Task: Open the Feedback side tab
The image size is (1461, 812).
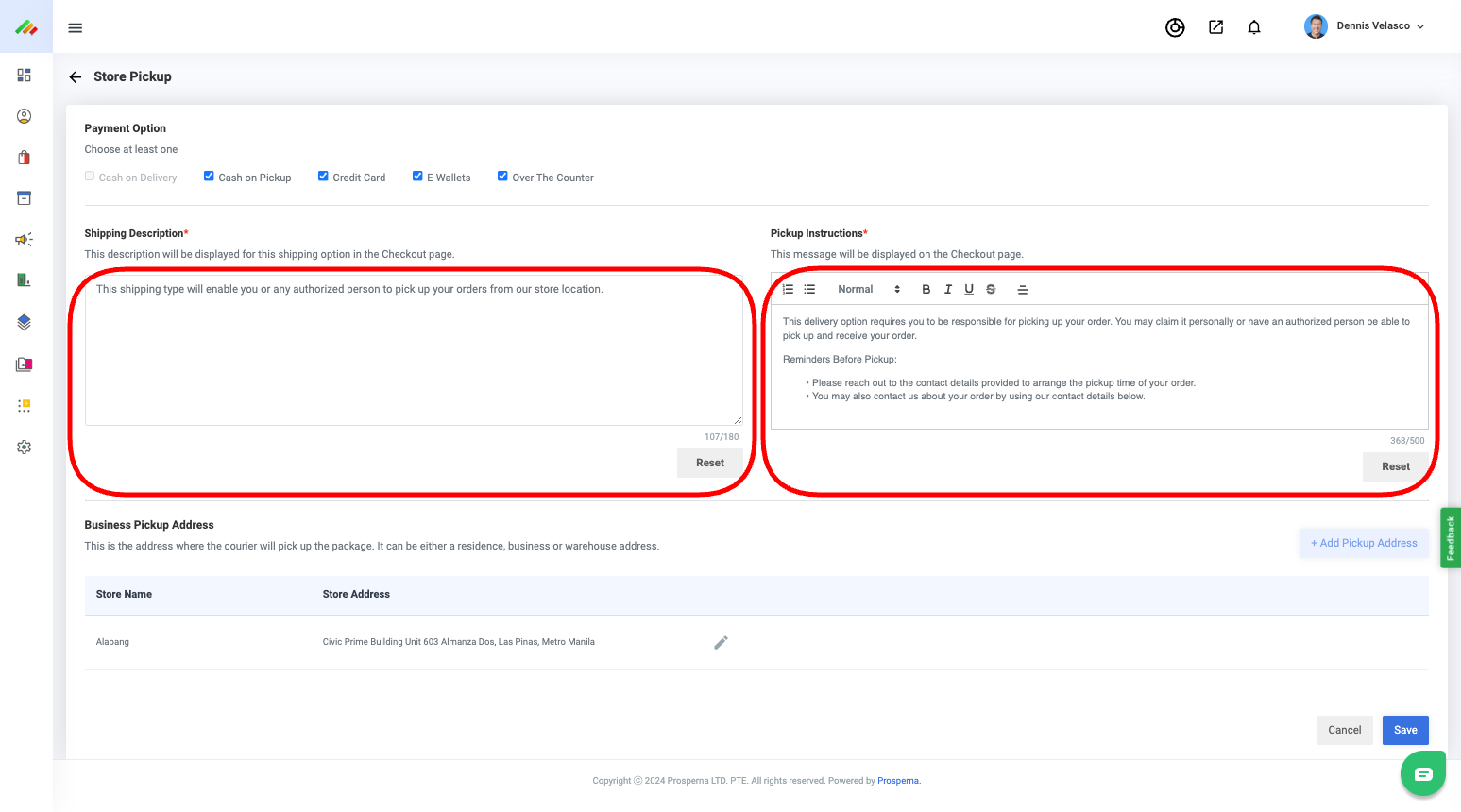Action: pyautogui.click(x=1450, y=538)
